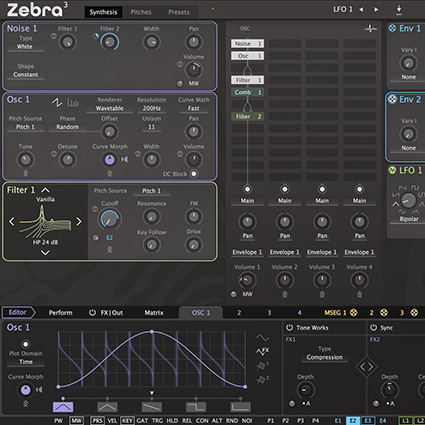Toggle the MW modulation source in bottom bar
This screenshot has width=425, height=425.
click(77, 420)
